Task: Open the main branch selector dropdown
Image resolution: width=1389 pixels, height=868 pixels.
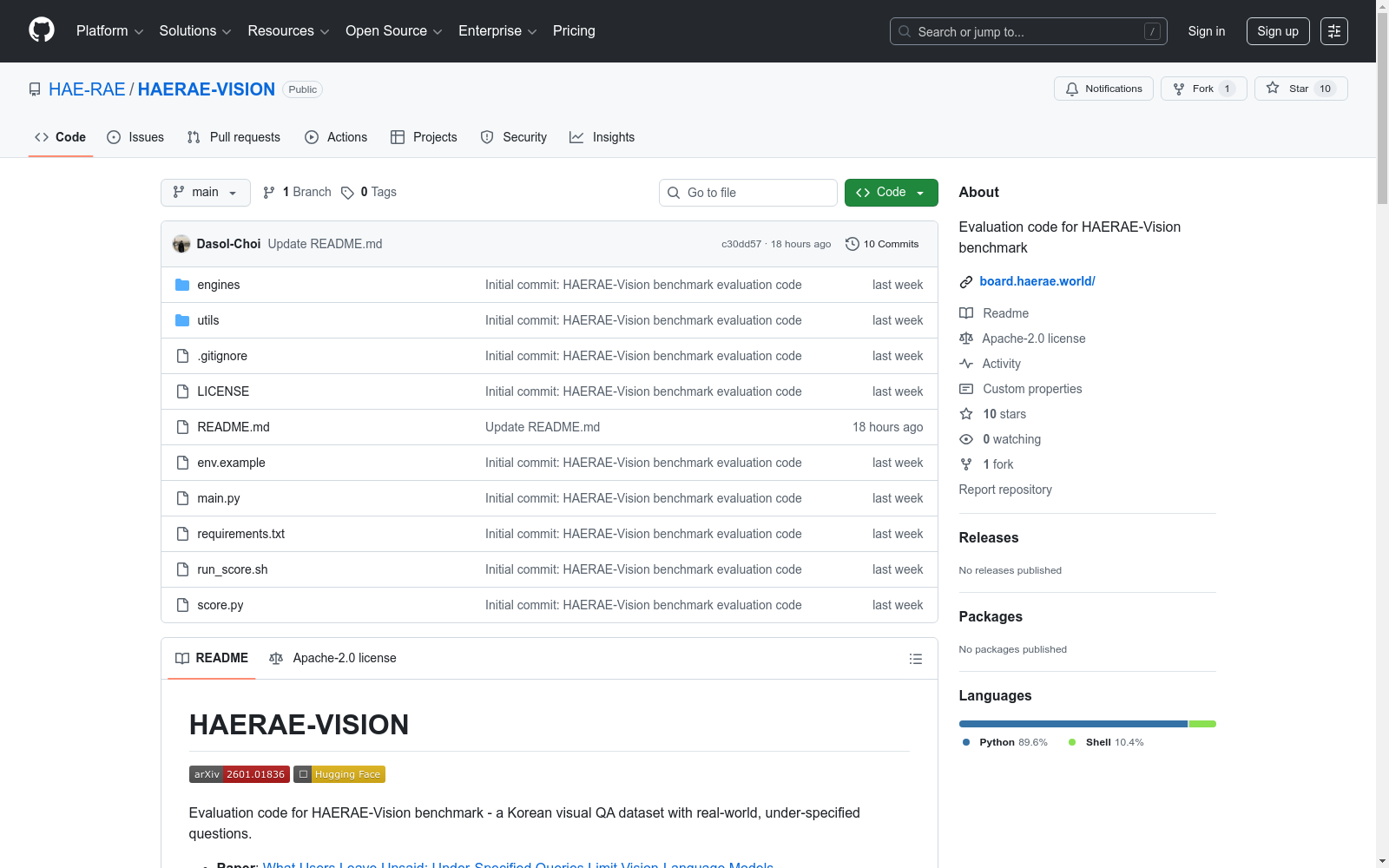Action: [x=206, y=193]
